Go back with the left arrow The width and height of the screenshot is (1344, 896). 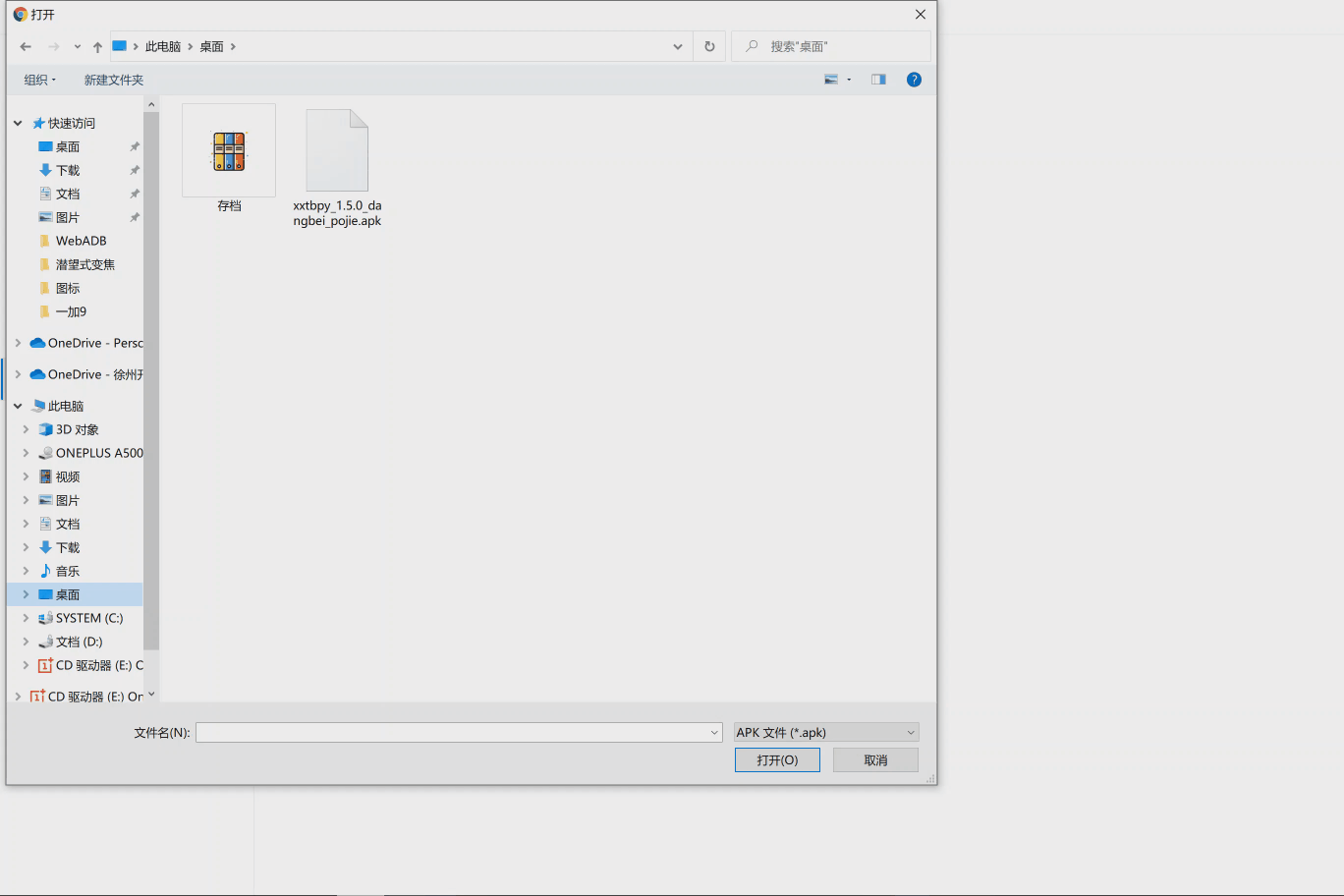[x=26, y=46]
